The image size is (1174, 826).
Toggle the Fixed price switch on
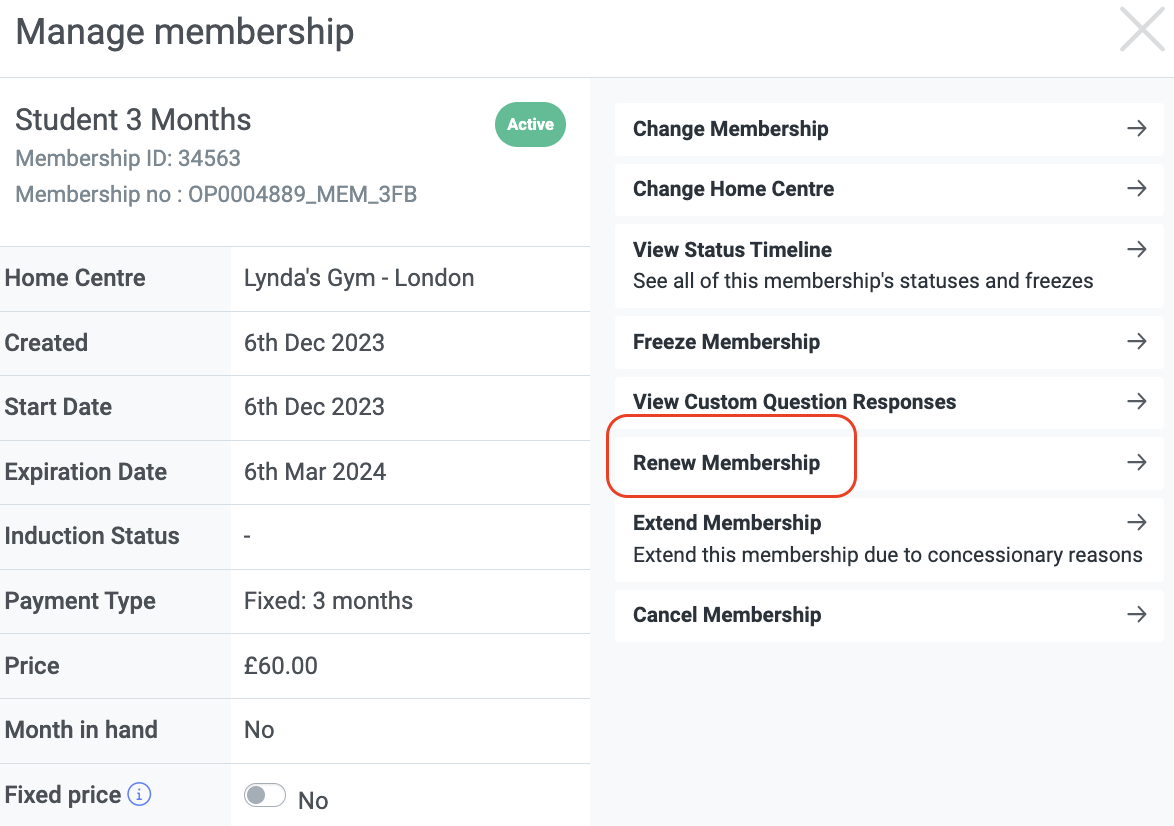pos(264,795)
